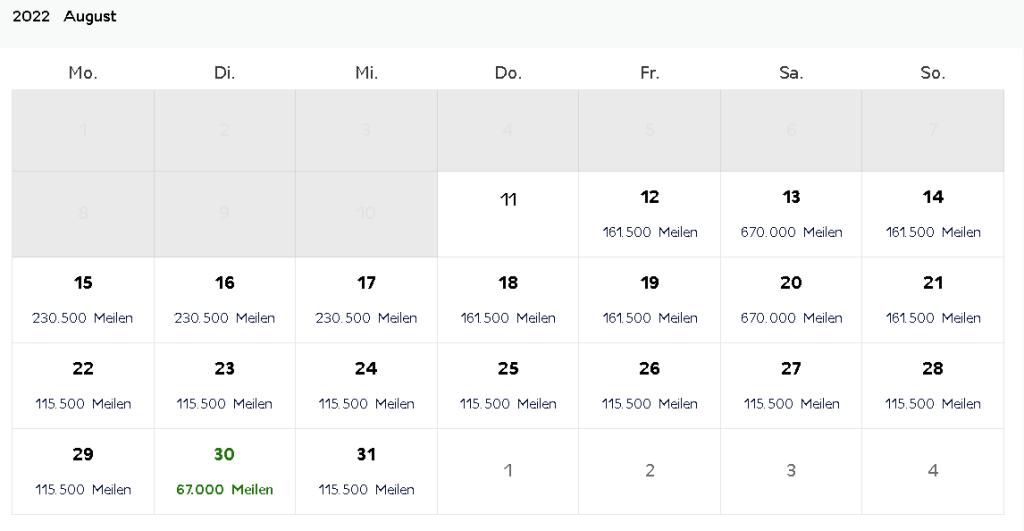This screenshot has height=531, width=1024.
Task: Choose August 20 costing 670.000 Meilen
Action: click(x=791, y=300)
